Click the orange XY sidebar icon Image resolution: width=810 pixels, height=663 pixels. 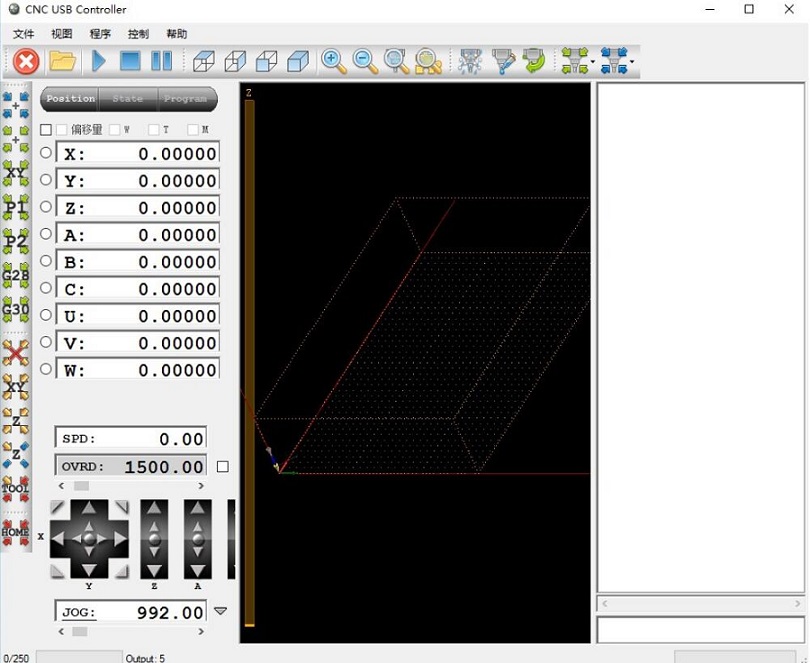coord(16,387)
